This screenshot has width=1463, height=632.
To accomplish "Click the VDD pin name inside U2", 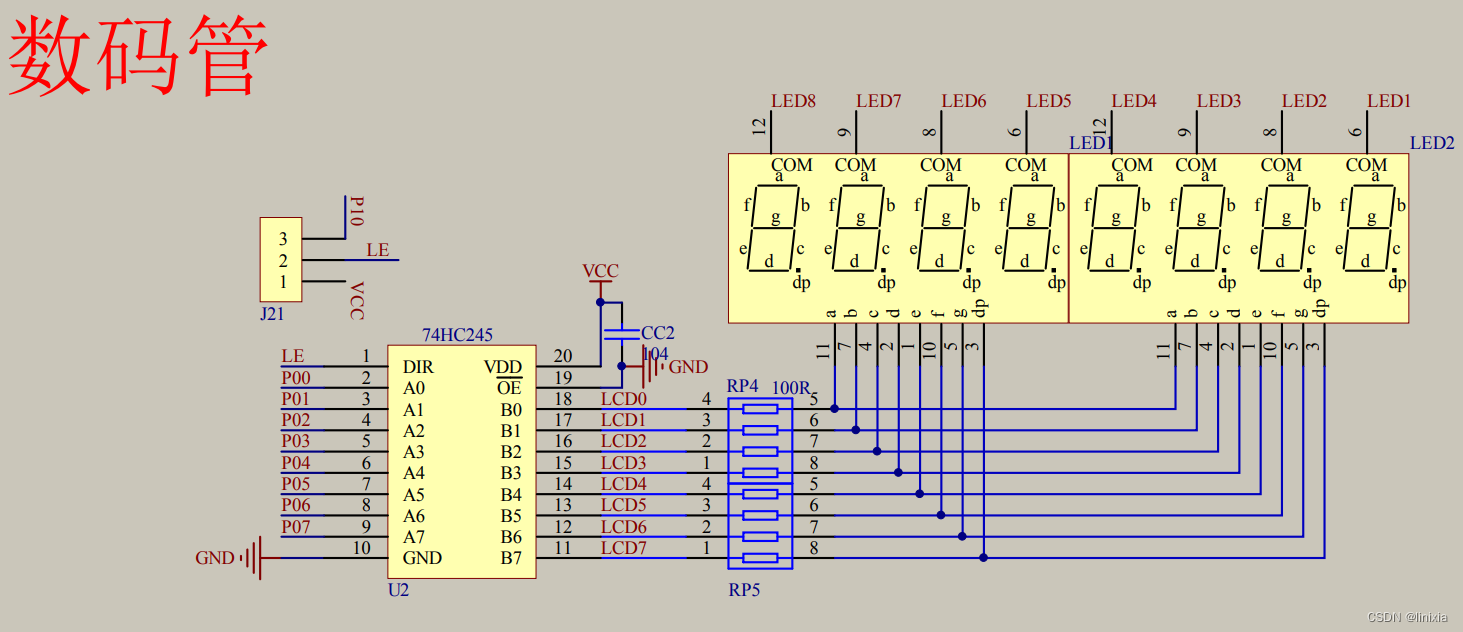I will click(x=503, y=367).
